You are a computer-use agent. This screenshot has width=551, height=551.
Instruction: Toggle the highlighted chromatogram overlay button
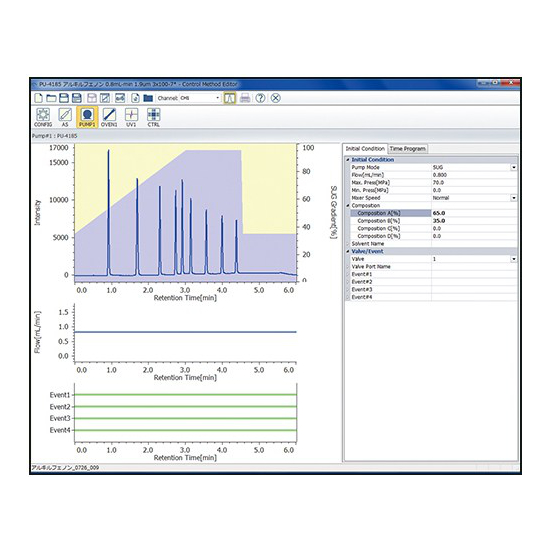pyautogui.click(x=230, y=98)
